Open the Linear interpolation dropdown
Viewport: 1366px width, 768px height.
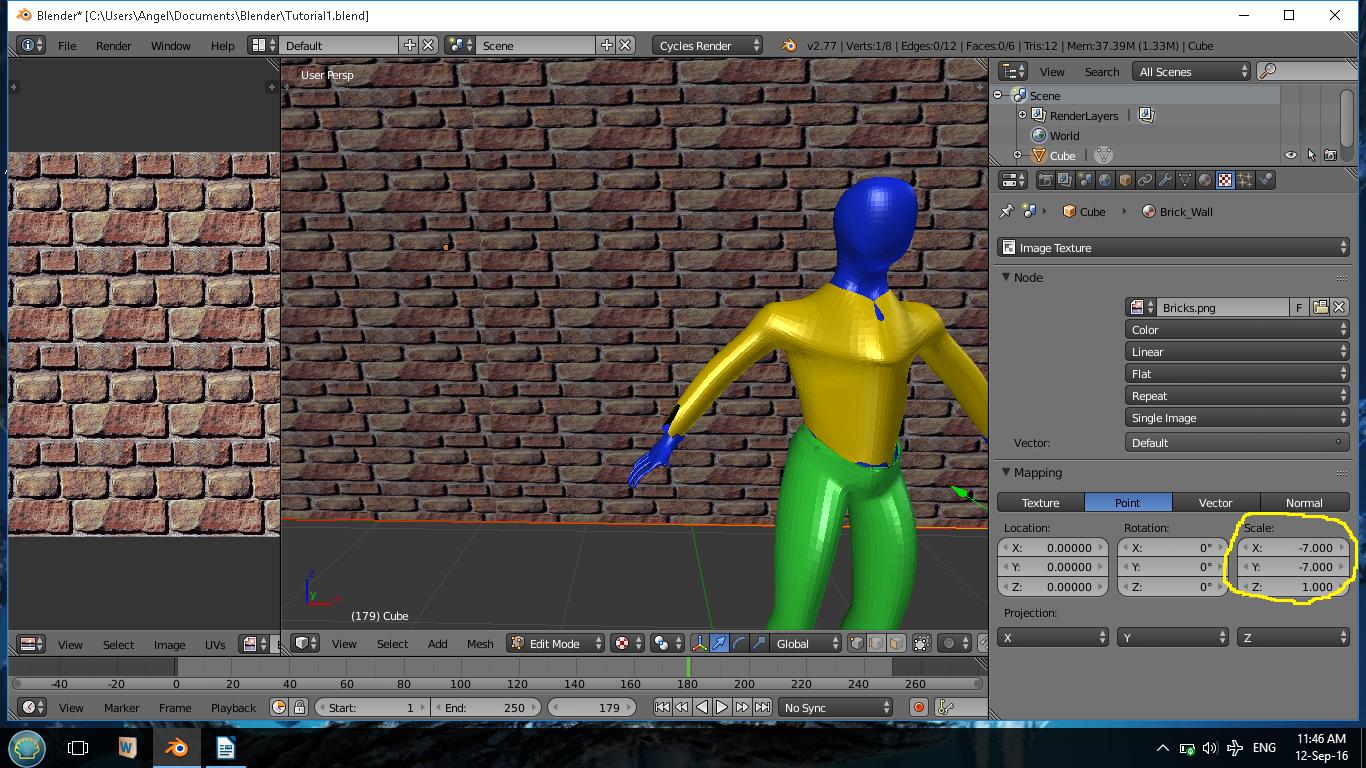(1237, 352)
